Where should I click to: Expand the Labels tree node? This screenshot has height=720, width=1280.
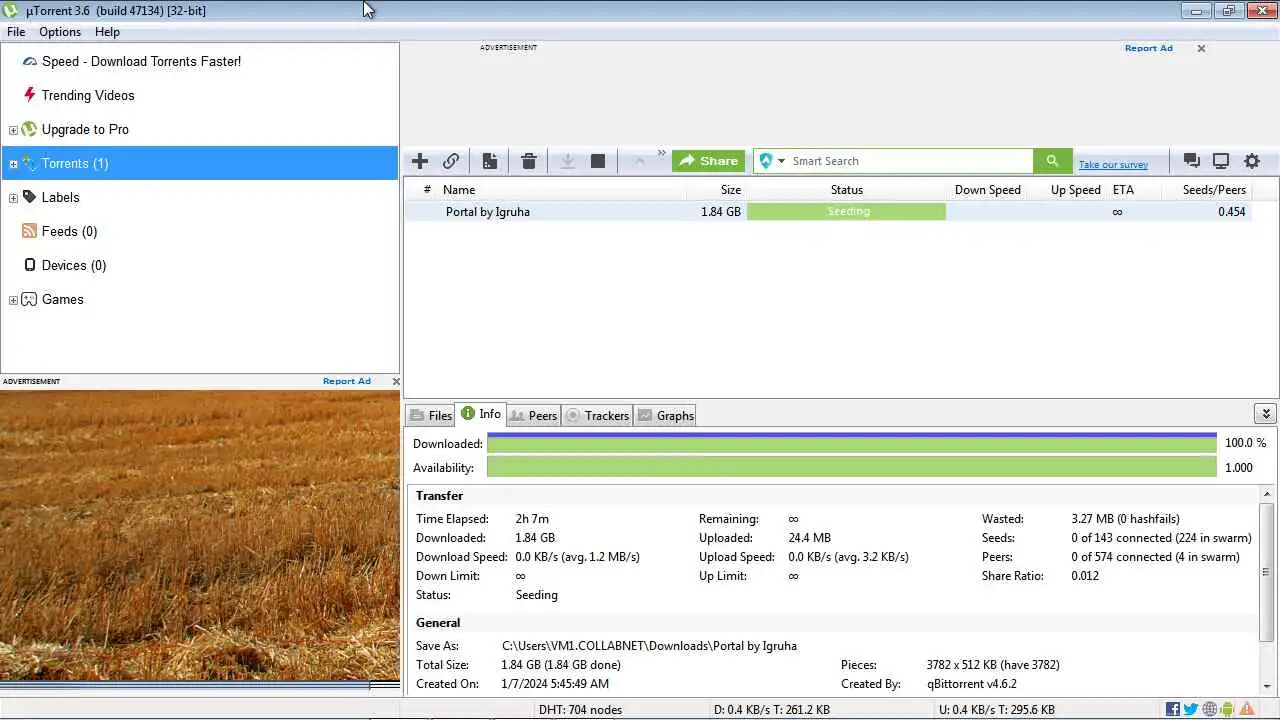pyautogui.click(x=13, y=198)
